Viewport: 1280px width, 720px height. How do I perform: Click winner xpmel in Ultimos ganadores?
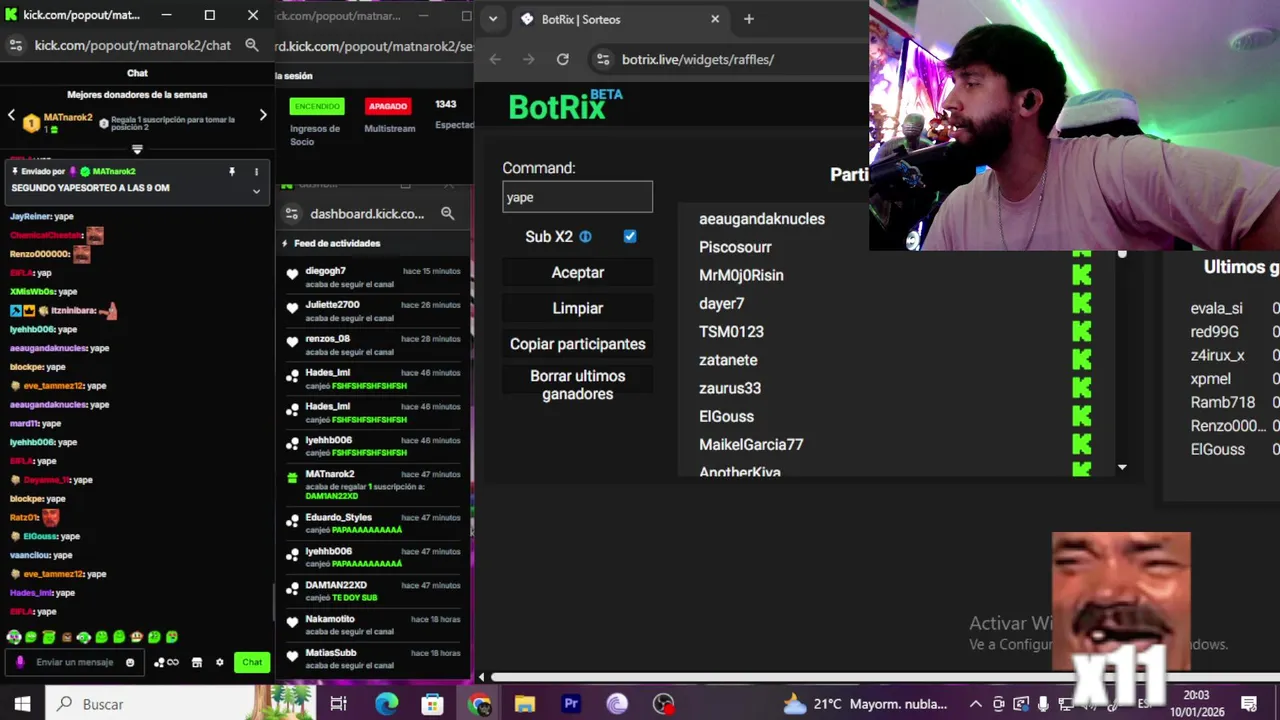[x=1210, y=379]
